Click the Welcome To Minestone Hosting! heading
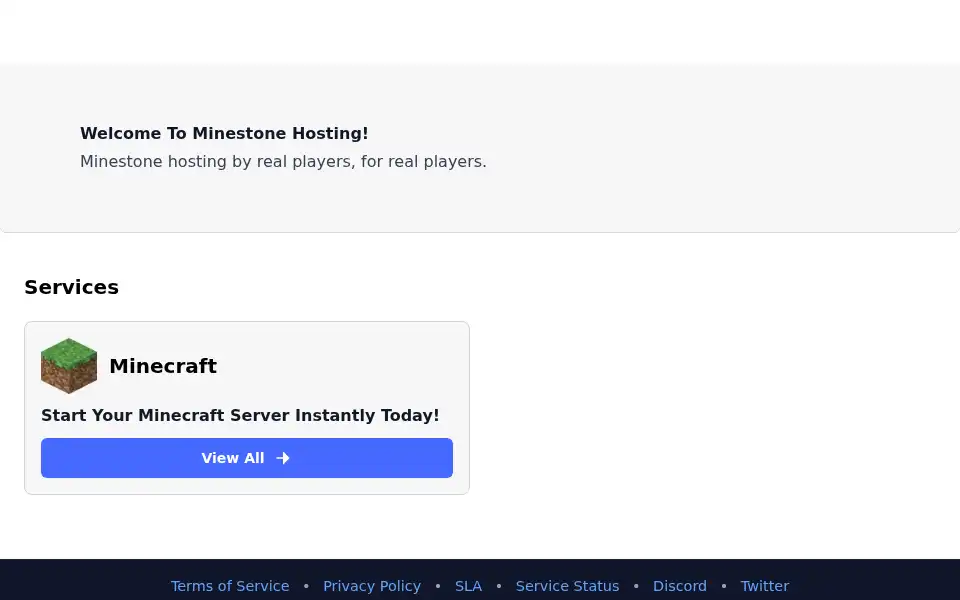 [224, 133]
